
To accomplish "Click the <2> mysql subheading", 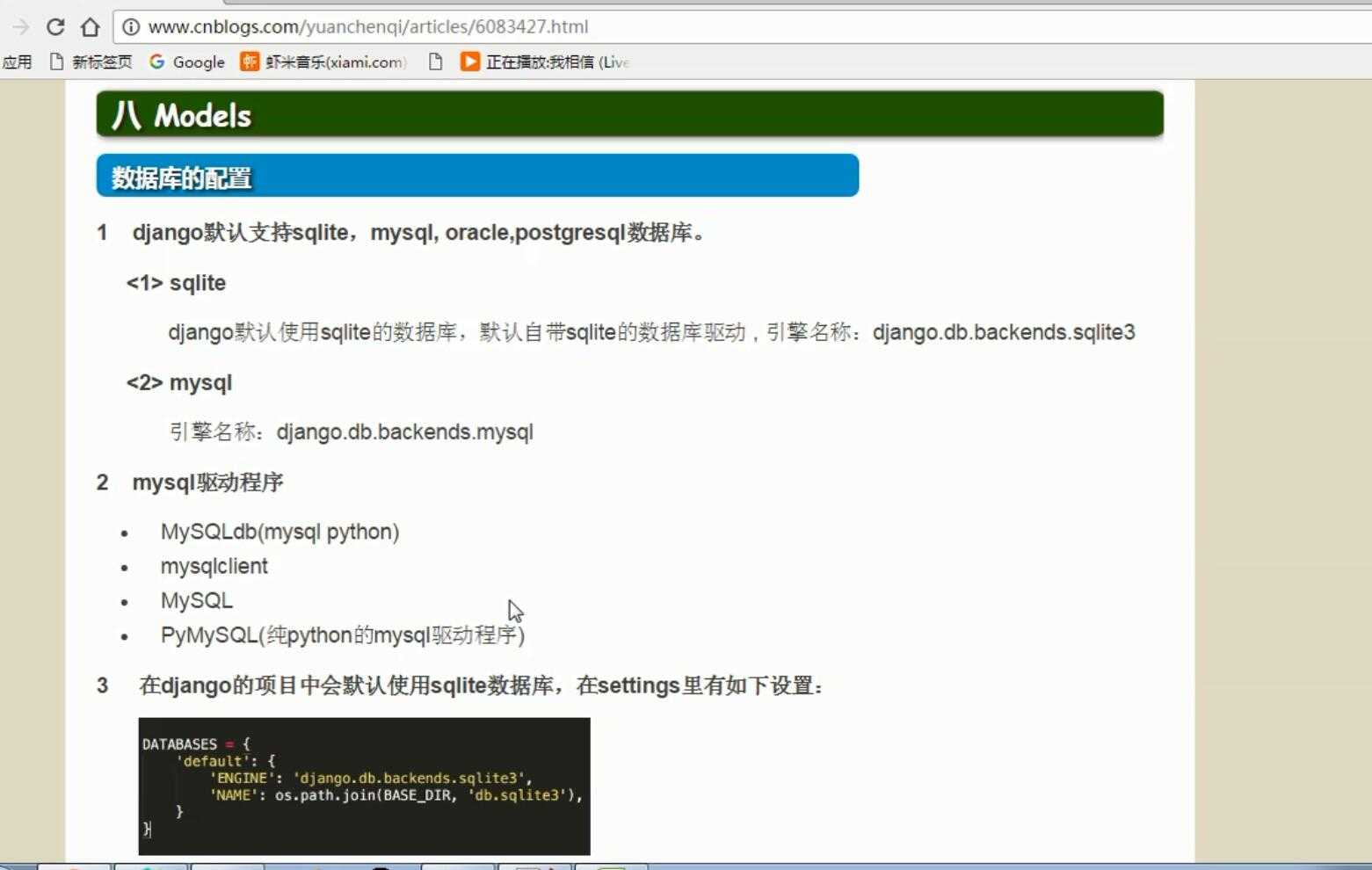I will 179,383.
